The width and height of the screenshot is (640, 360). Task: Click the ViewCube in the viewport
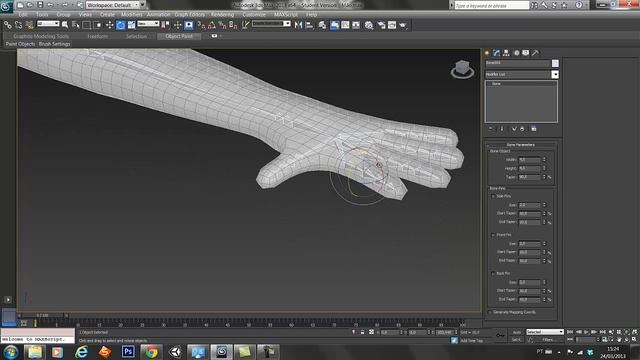click(x=462, y=69)
